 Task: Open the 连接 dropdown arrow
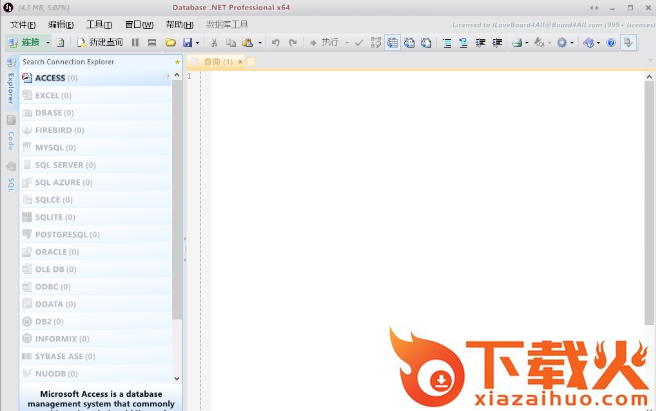(48, 43)
